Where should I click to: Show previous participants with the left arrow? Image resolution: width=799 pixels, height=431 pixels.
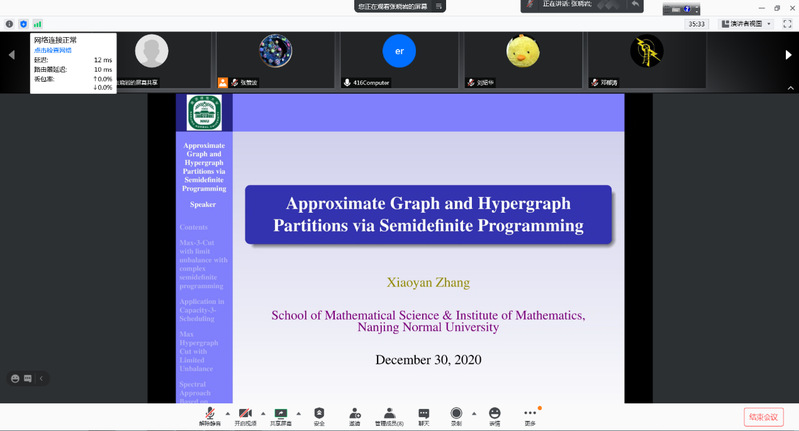pyautogui.click(x=11, y=55)
